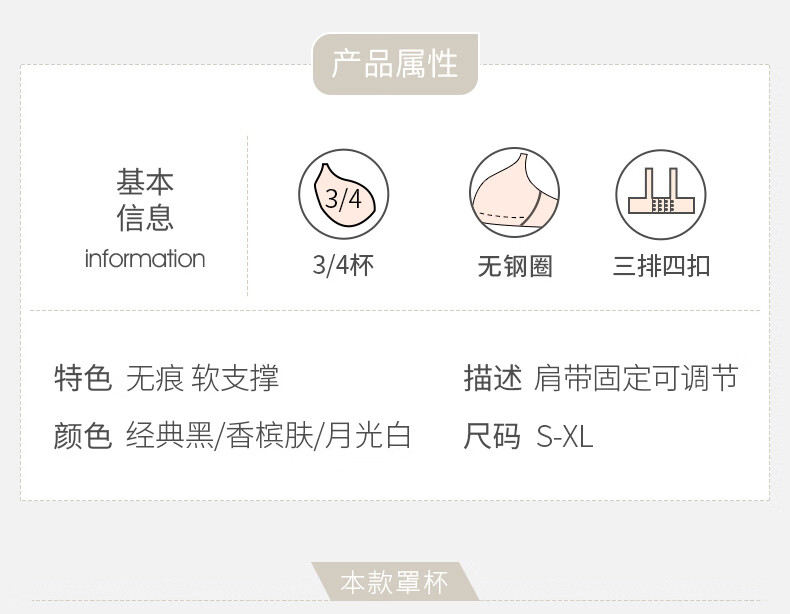
Task: Click the 无钢圈 label text
Action: pos(515,266)
